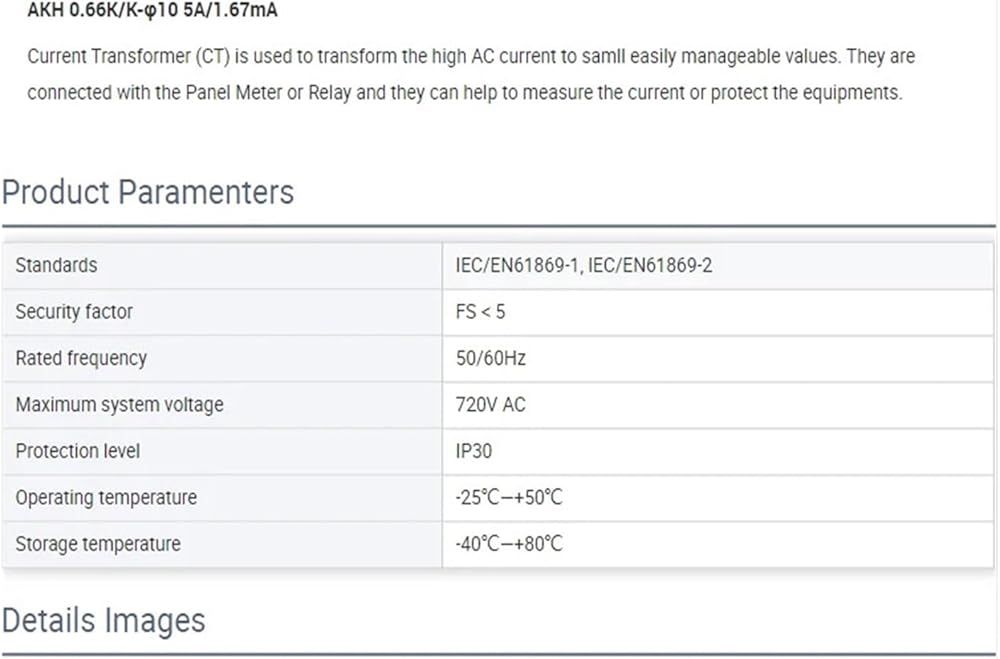Click the Storage temperature row label
Image resolution: width=1000 pixels, height=659 pixels.
tap(98, 544)
